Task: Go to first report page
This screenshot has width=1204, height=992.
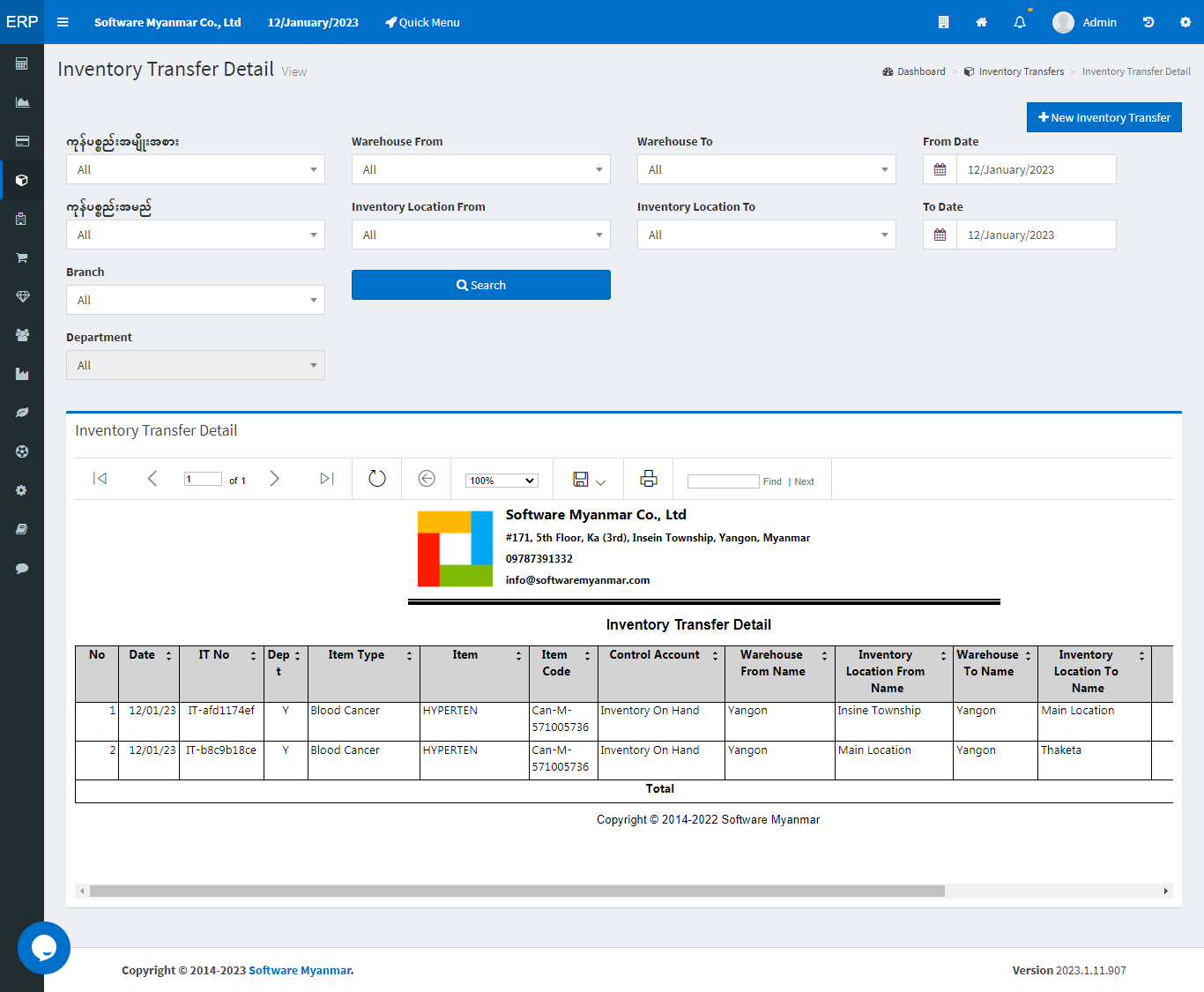Action: 100,478
